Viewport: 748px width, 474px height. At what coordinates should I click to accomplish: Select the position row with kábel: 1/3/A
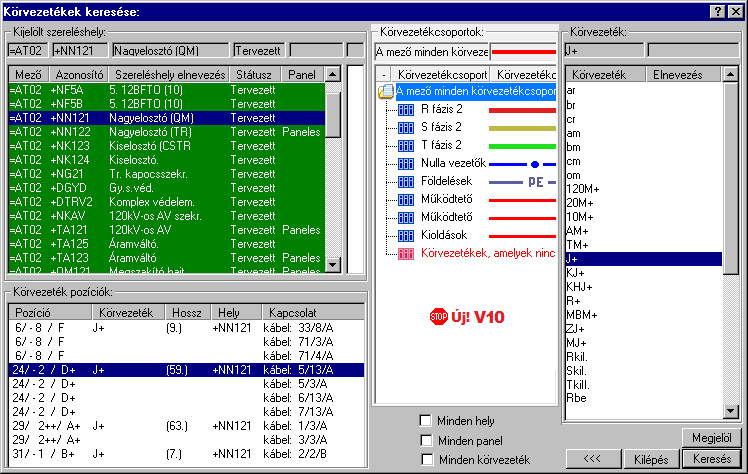(187, 426)
